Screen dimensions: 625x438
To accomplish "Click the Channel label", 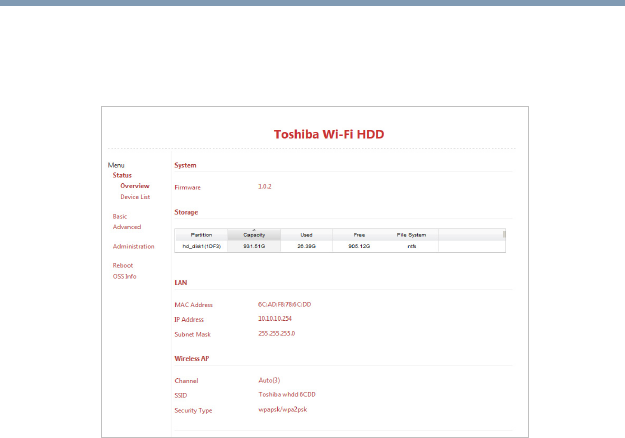I will click(186, 381).
